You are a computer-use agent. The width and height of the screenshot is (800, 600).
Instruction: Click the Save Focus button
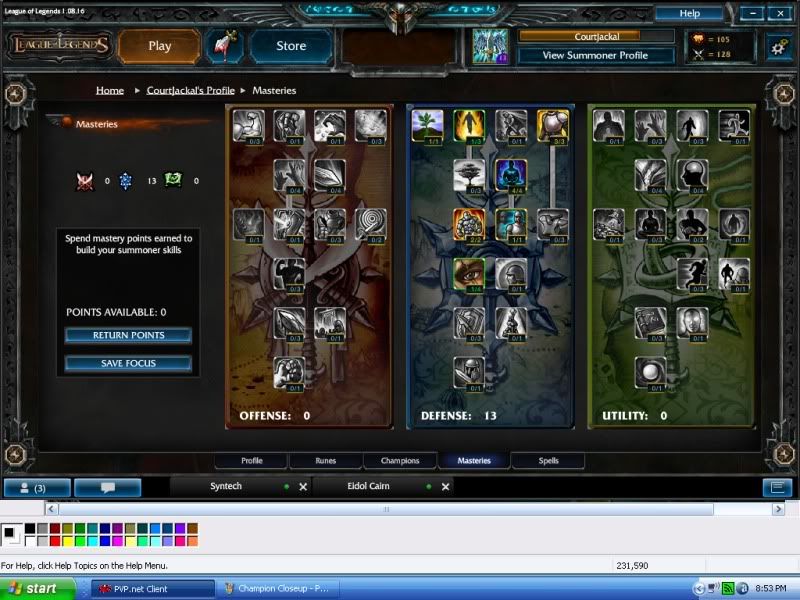click(128, 363)
